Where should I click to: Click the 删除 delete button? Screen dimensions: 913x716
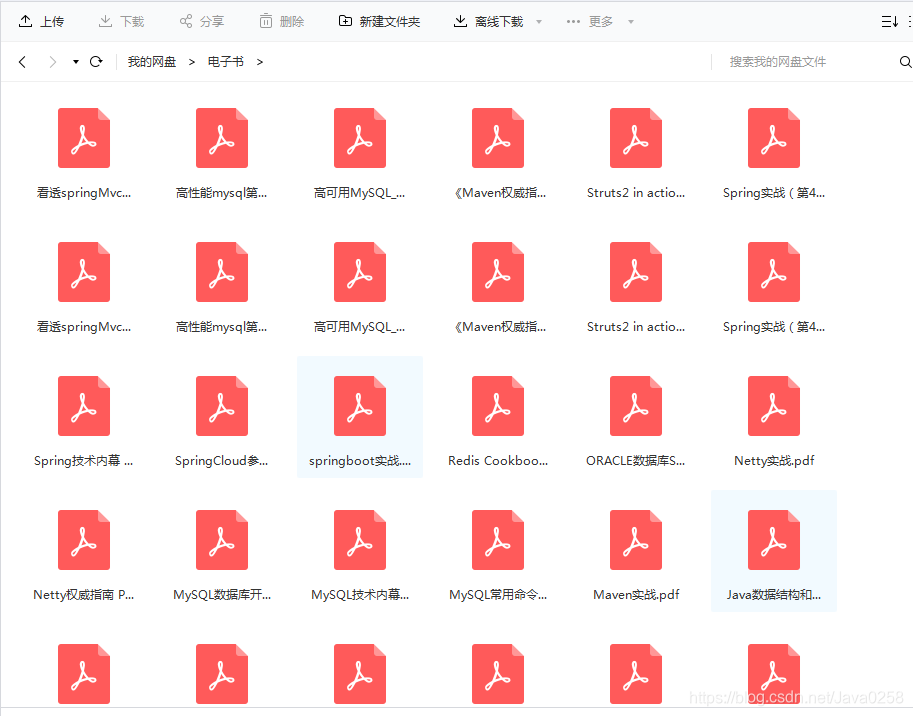[282, 22]
